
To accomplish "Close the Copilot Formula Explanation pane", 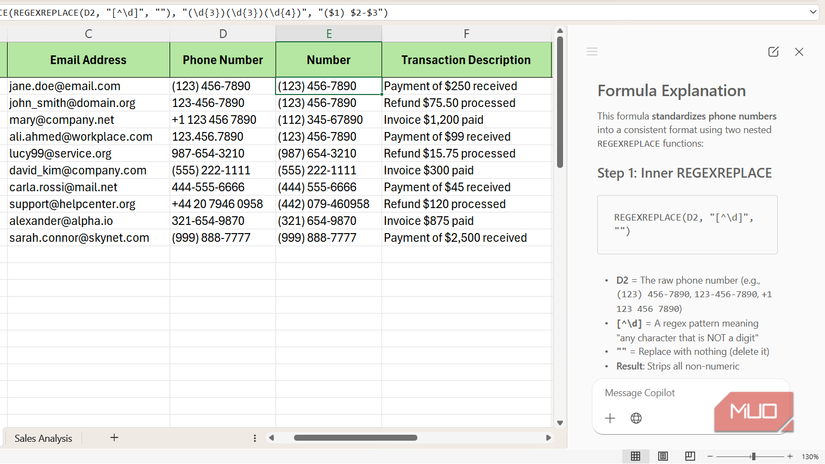I will [x=799, y=52].
